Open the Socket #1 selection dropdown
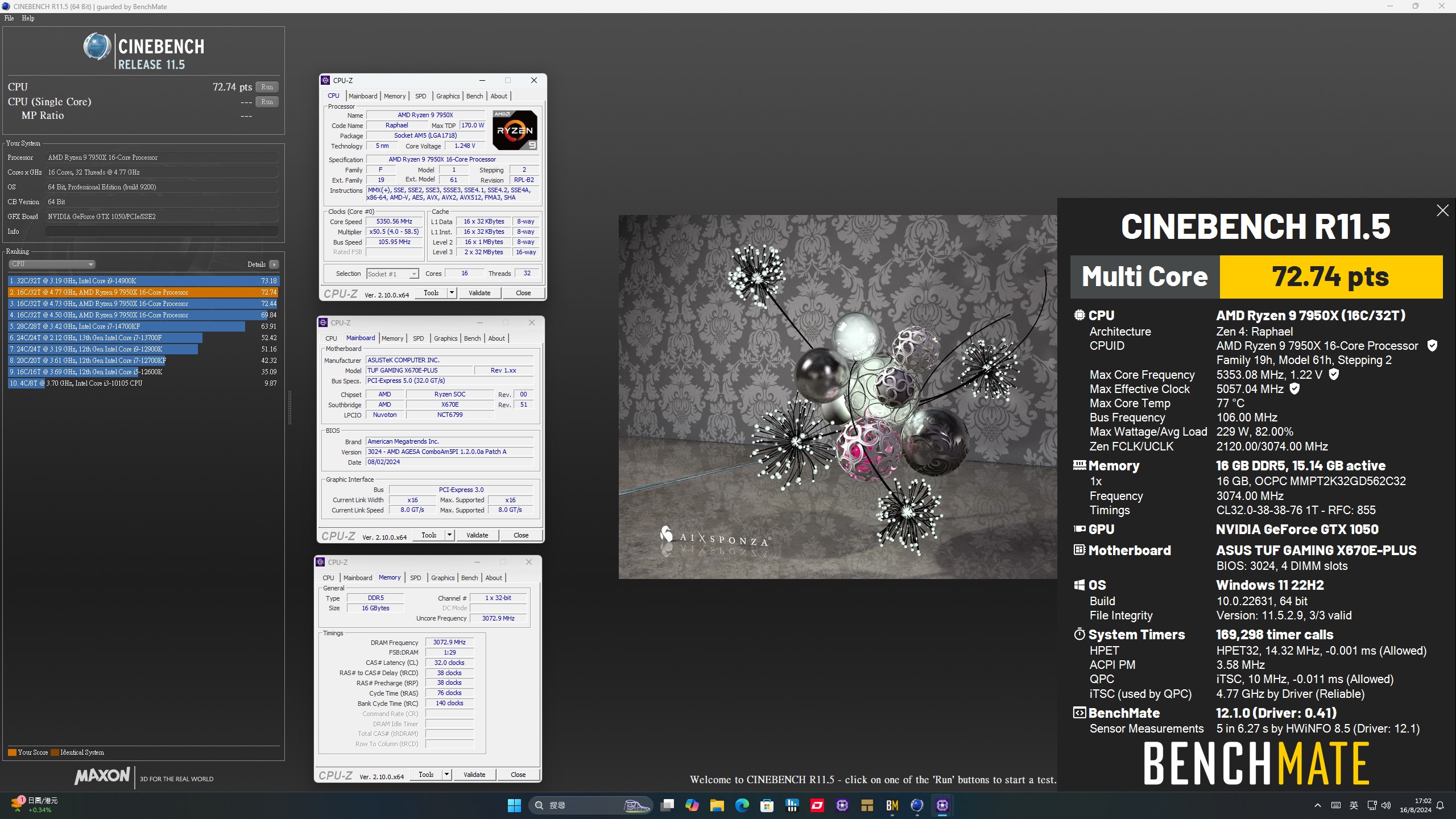The height and width of the screenshot is (819, 1456). 392,274
